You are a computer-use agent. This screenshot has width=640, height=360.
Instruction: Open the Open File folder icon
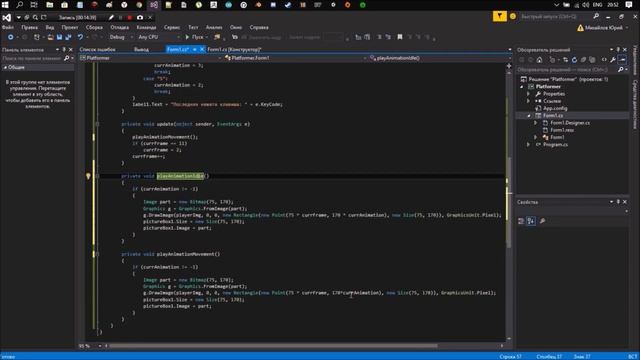pyautogui.click(x=51, y=37)
